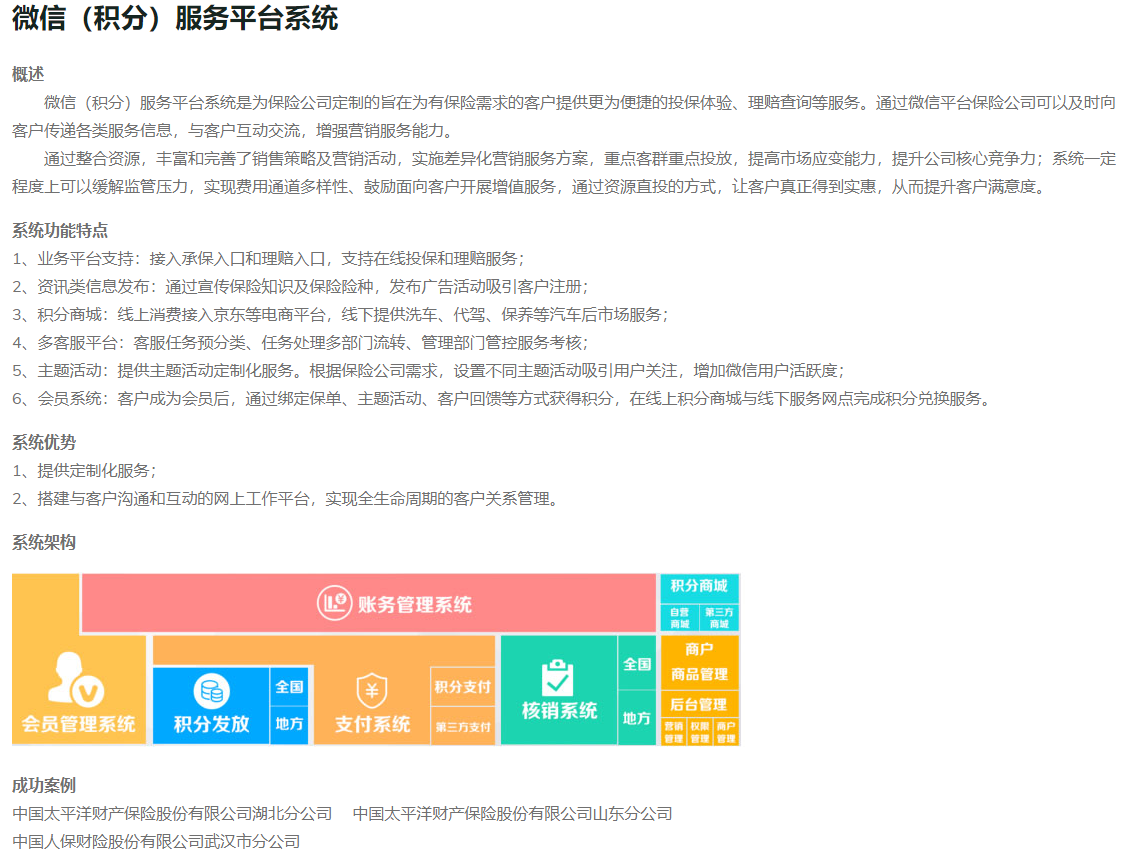Click the page title 微信（积分）服务平台系统
The width and height of the screenshot is (1134, 861).
[175, 18]
